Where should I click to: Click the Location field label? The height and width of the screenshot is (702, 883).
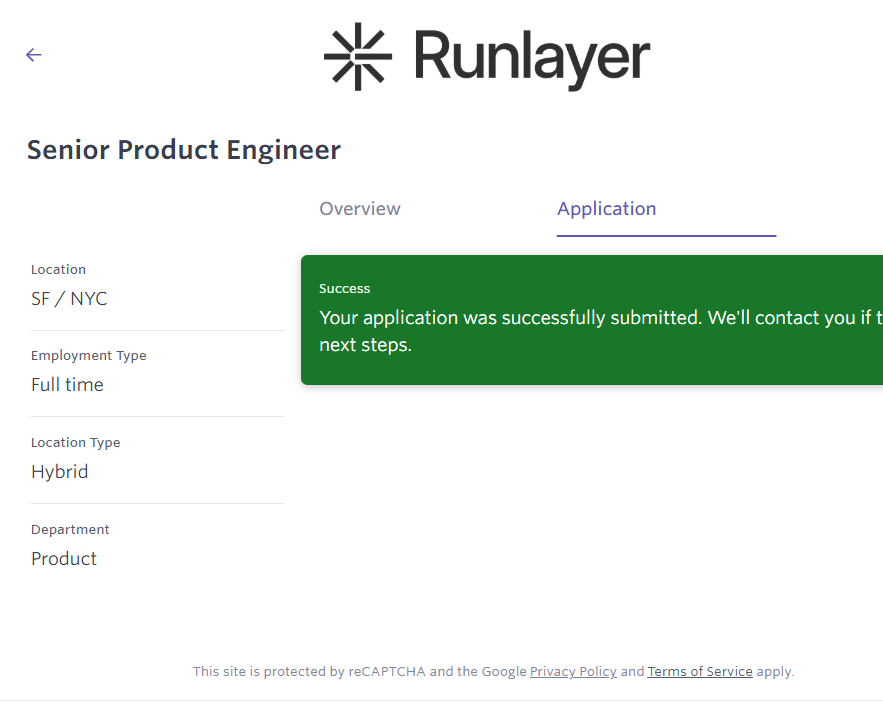coord(58,270)
